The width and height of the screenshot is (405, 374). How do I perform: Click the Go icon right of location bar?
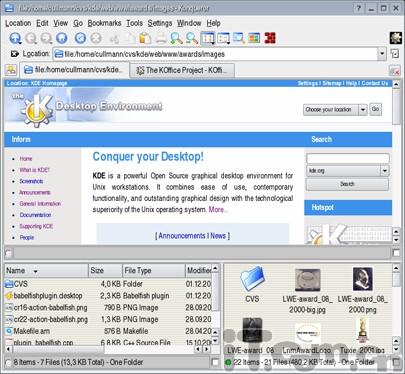tap(395, 54)
